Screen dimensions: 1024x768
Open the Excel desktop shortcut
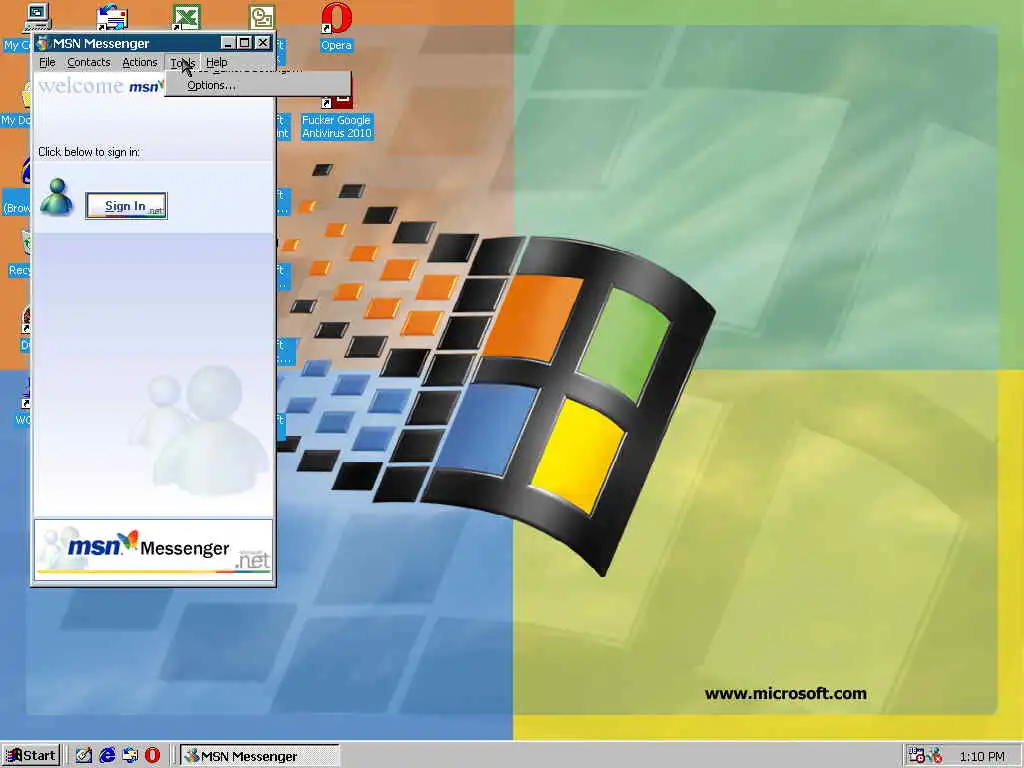[186, 16]
